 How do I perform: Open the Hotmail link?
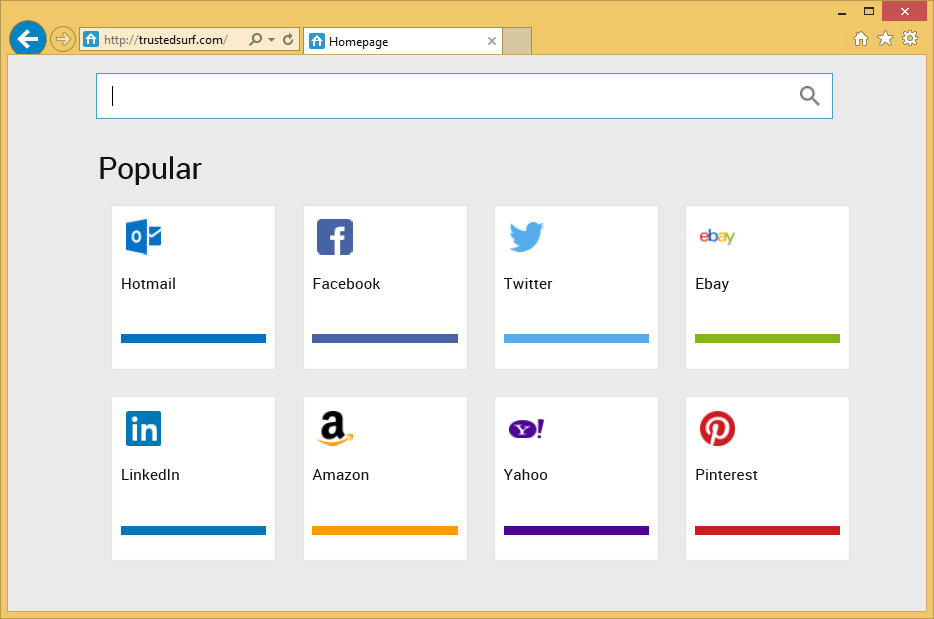pyautogui.click(x=148, y=284)
